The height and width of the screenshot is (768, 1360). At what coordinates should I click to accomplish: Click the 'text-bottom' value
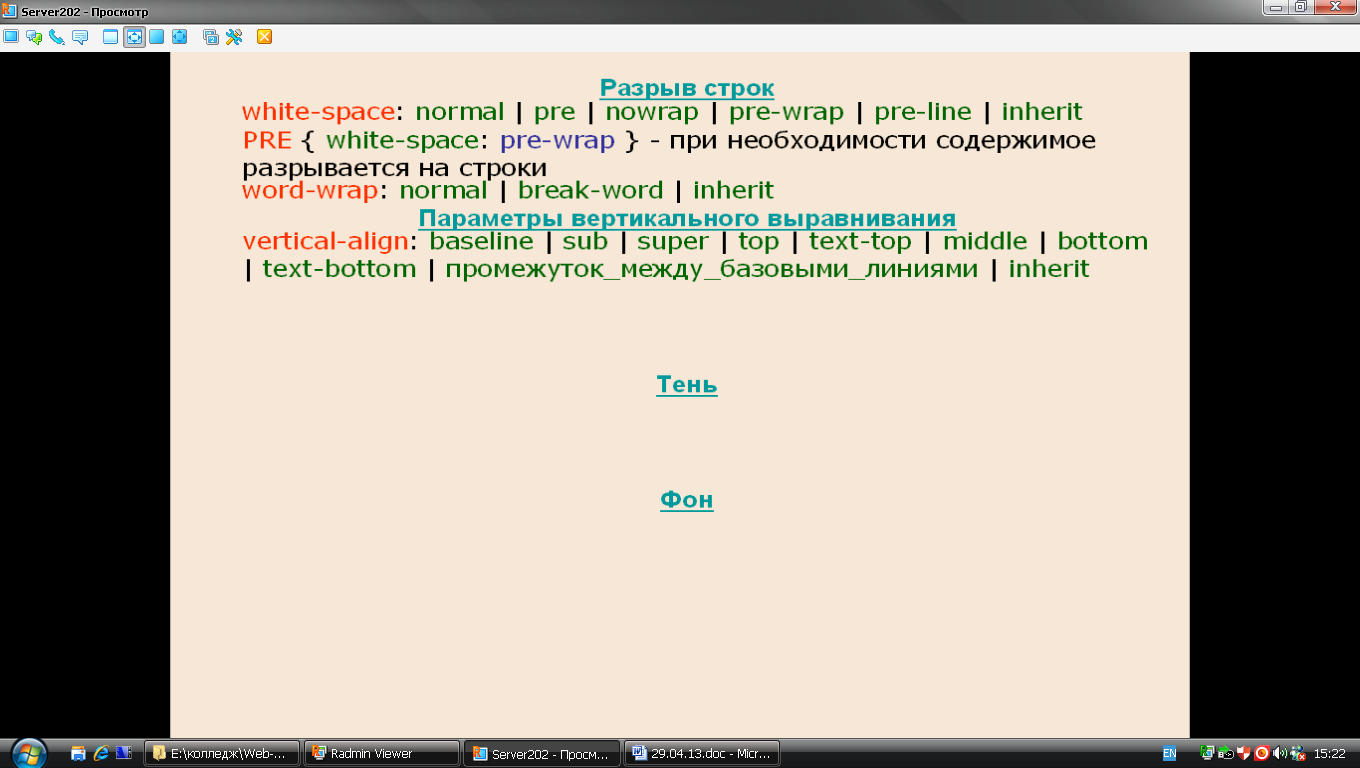click(339, 268)
